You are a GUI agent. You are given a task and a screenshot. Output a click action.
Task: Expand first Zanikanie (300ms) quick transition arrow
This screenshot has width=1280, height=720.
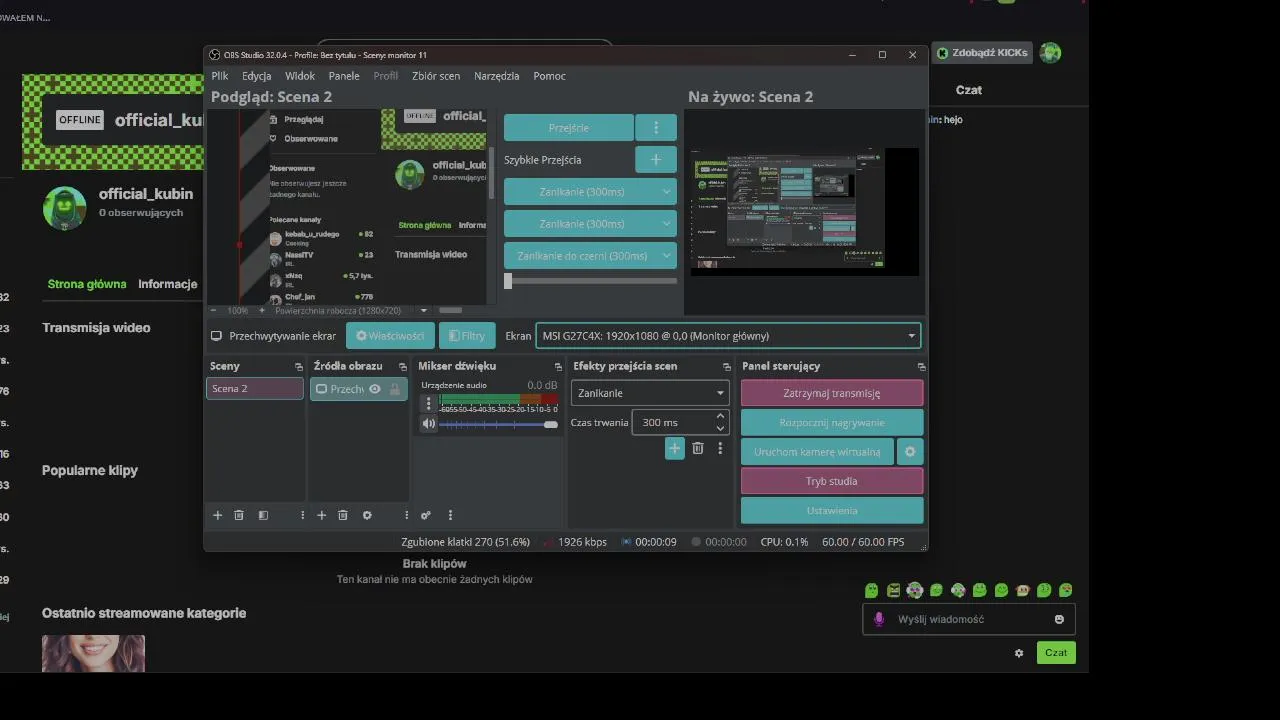tap(666, 192)
